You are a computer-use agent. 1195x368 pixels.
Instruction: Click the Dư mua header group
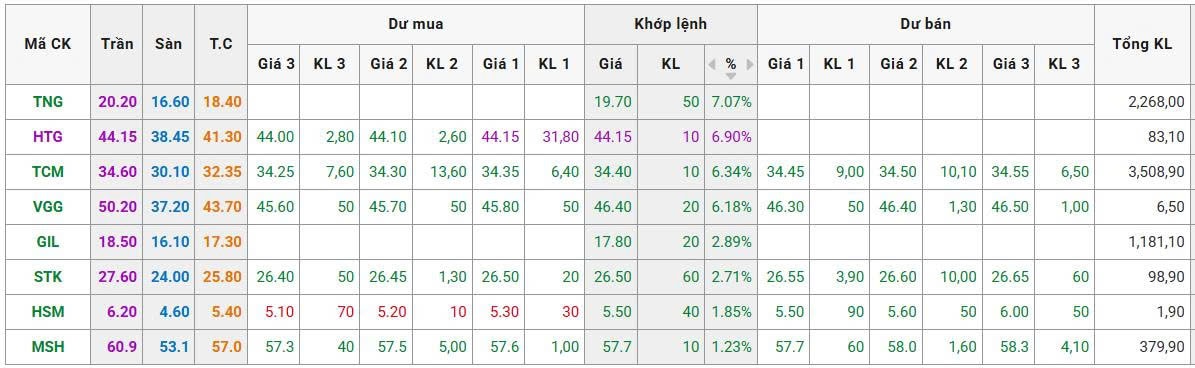(x=416, y=24)
